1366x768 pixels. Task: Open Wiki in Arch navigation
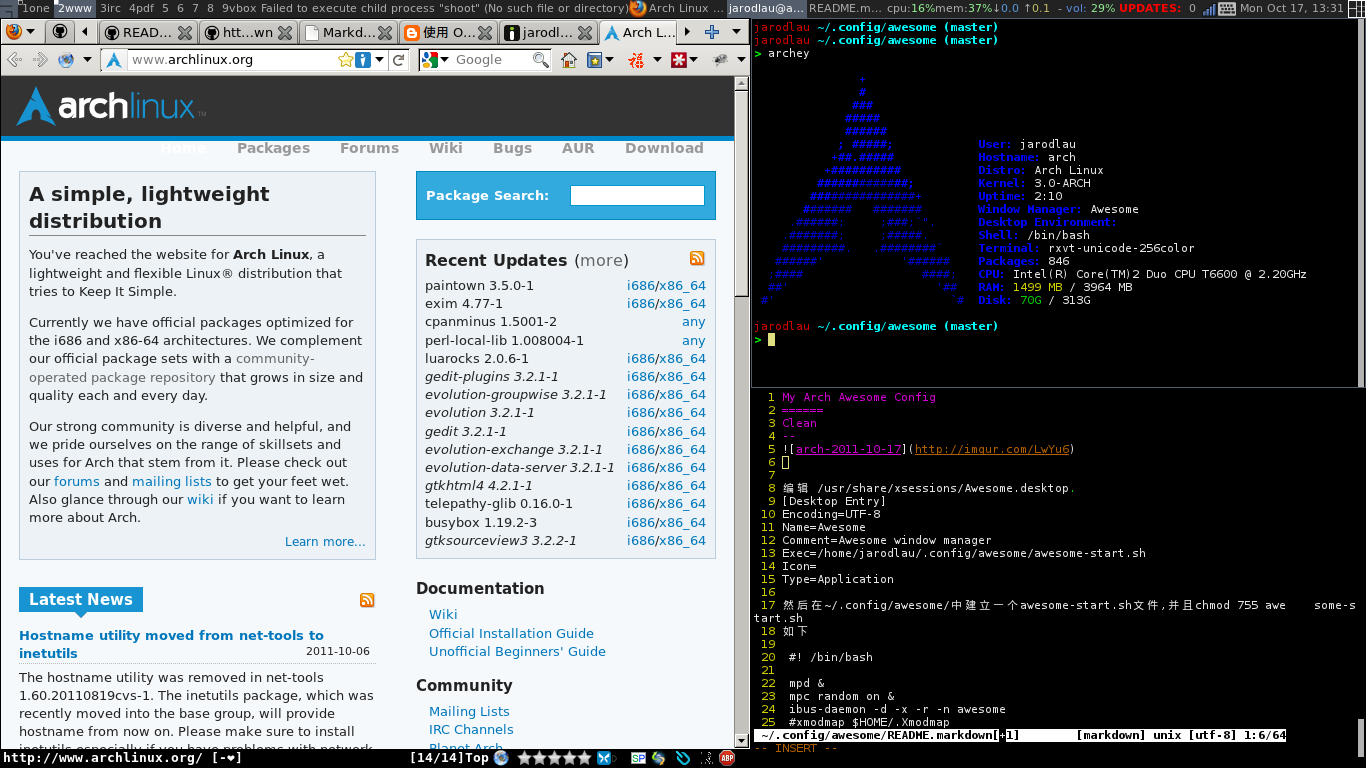tap(445, 148)
